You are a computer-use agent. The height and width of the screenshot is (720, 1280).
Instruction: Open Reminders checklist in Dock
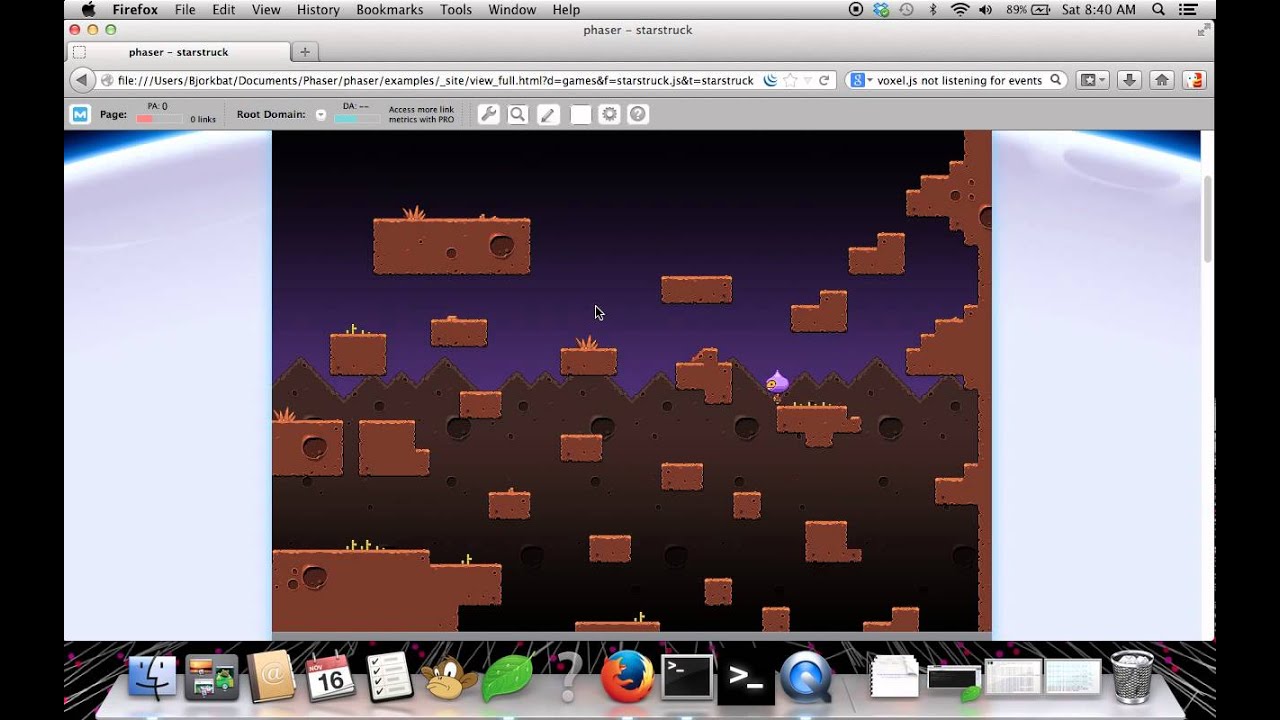[x=389, y=677]
